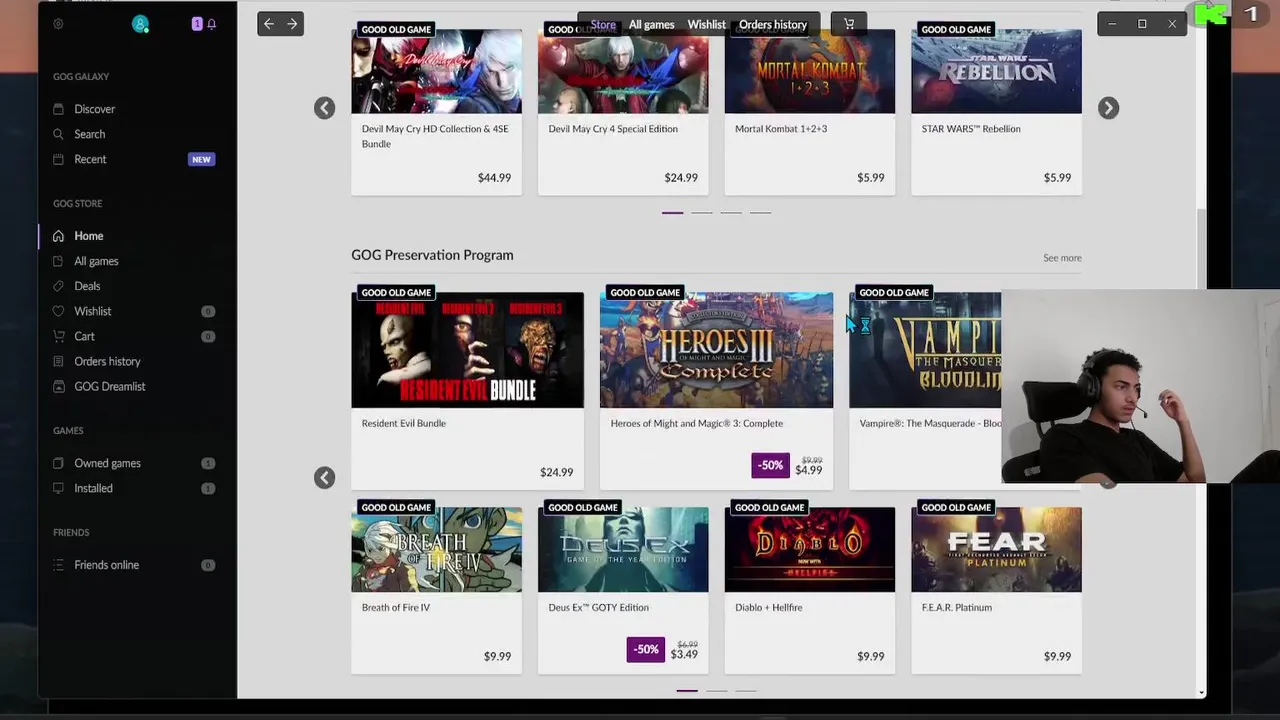Select second page dot of top carousel
Viewport: 1280px width, 720px height.
(702, 212)
